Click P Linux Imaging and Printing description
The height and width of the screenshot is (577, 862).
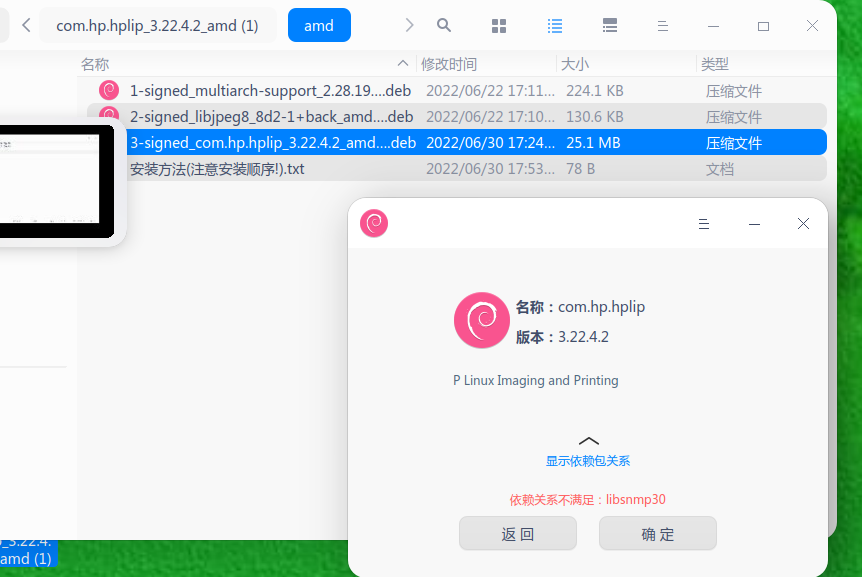pyautogui.click(x=535, y=380)
